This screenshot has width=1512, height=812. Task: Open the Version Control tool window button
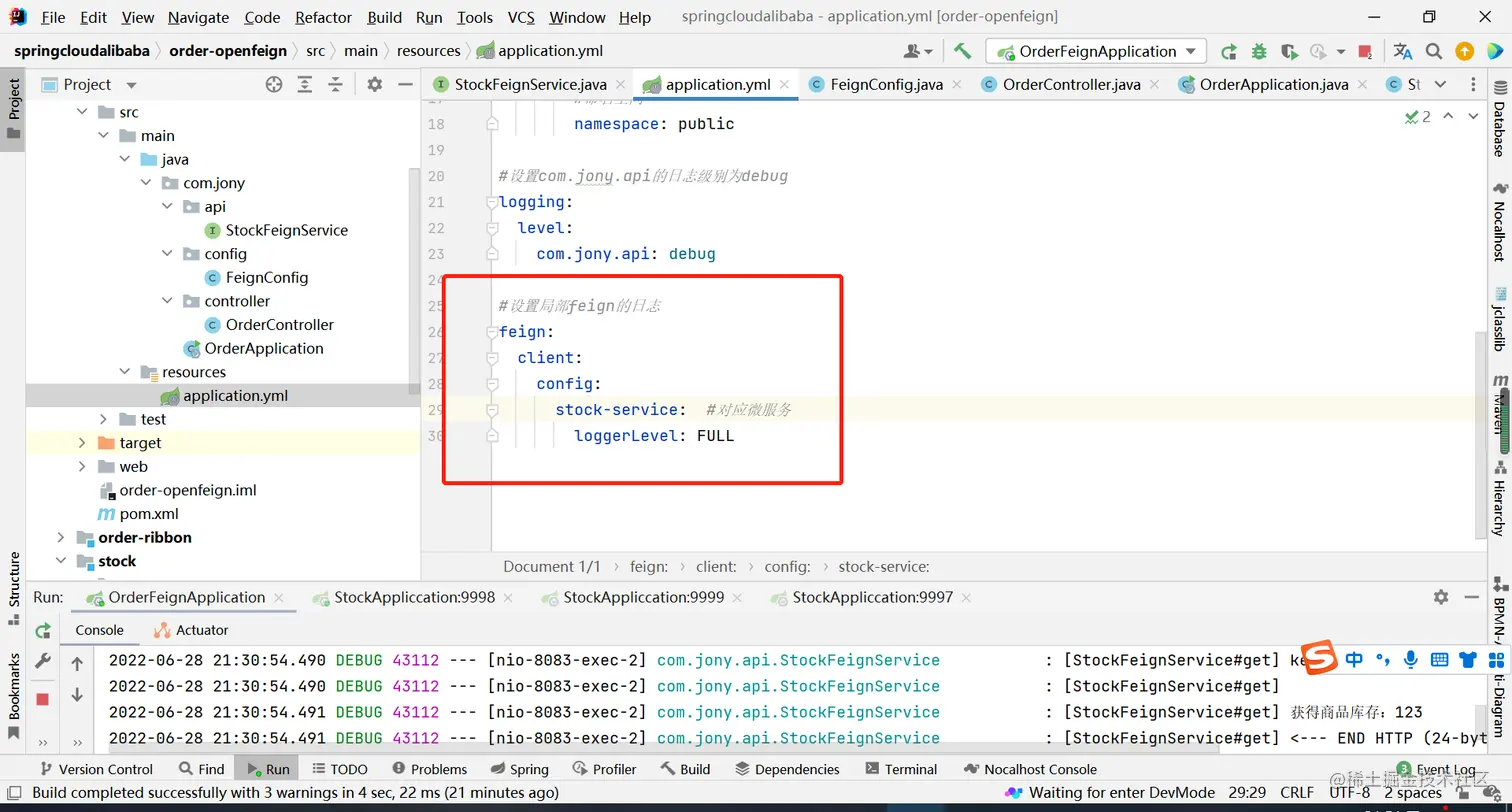95,769
